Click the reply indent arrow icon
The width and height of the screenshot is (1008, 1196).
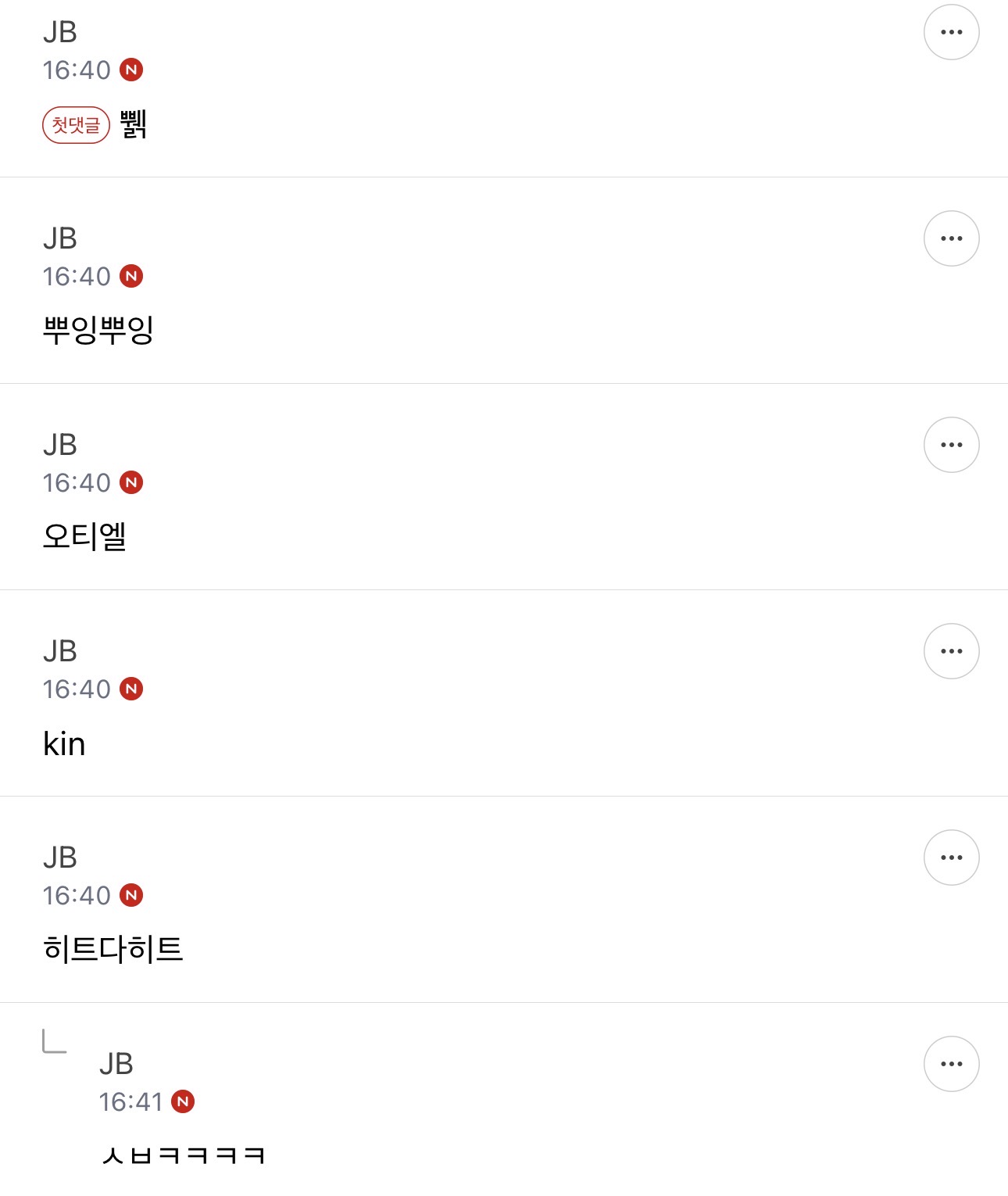click(x=54, y=1041)
